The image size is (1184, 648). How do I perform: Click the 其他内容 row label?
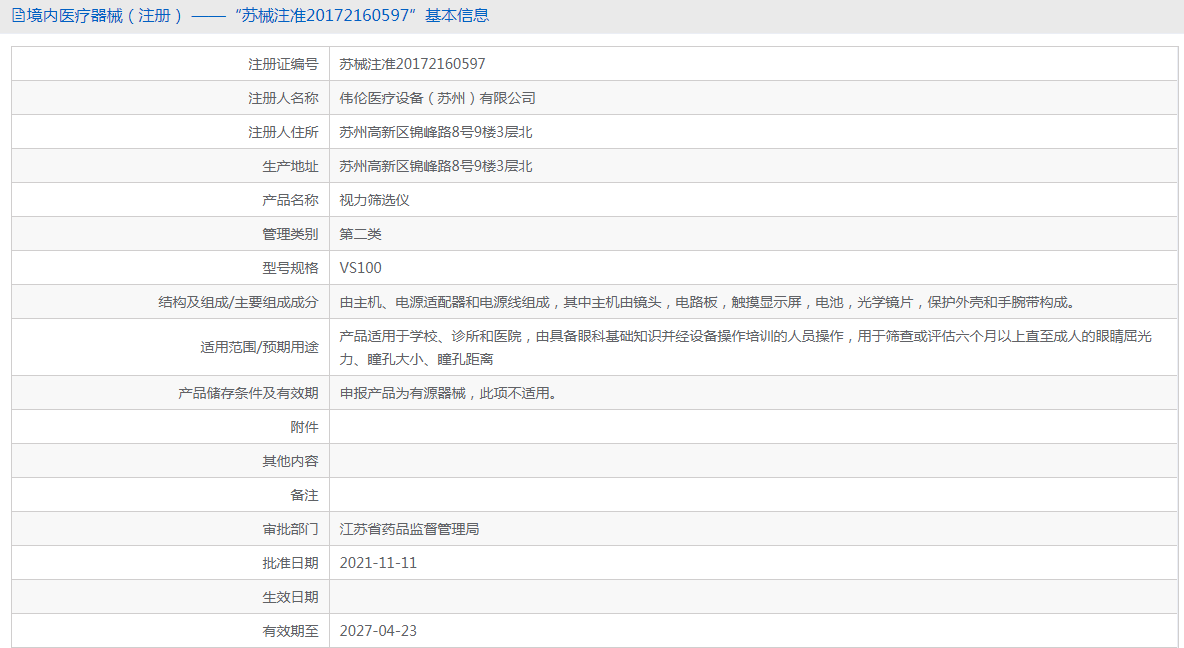pos(290,460)
